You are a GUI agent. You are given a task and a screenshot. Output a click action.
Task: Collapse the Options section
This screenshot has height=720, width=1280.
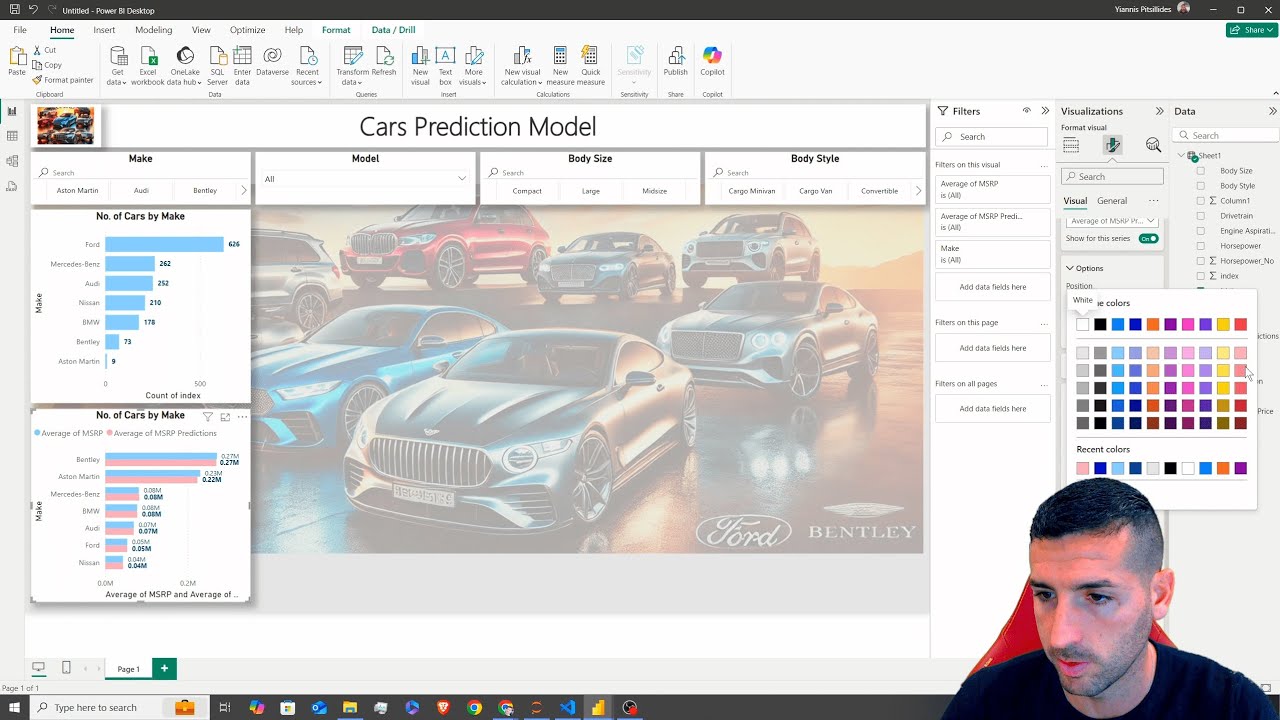click(1069, 268)
